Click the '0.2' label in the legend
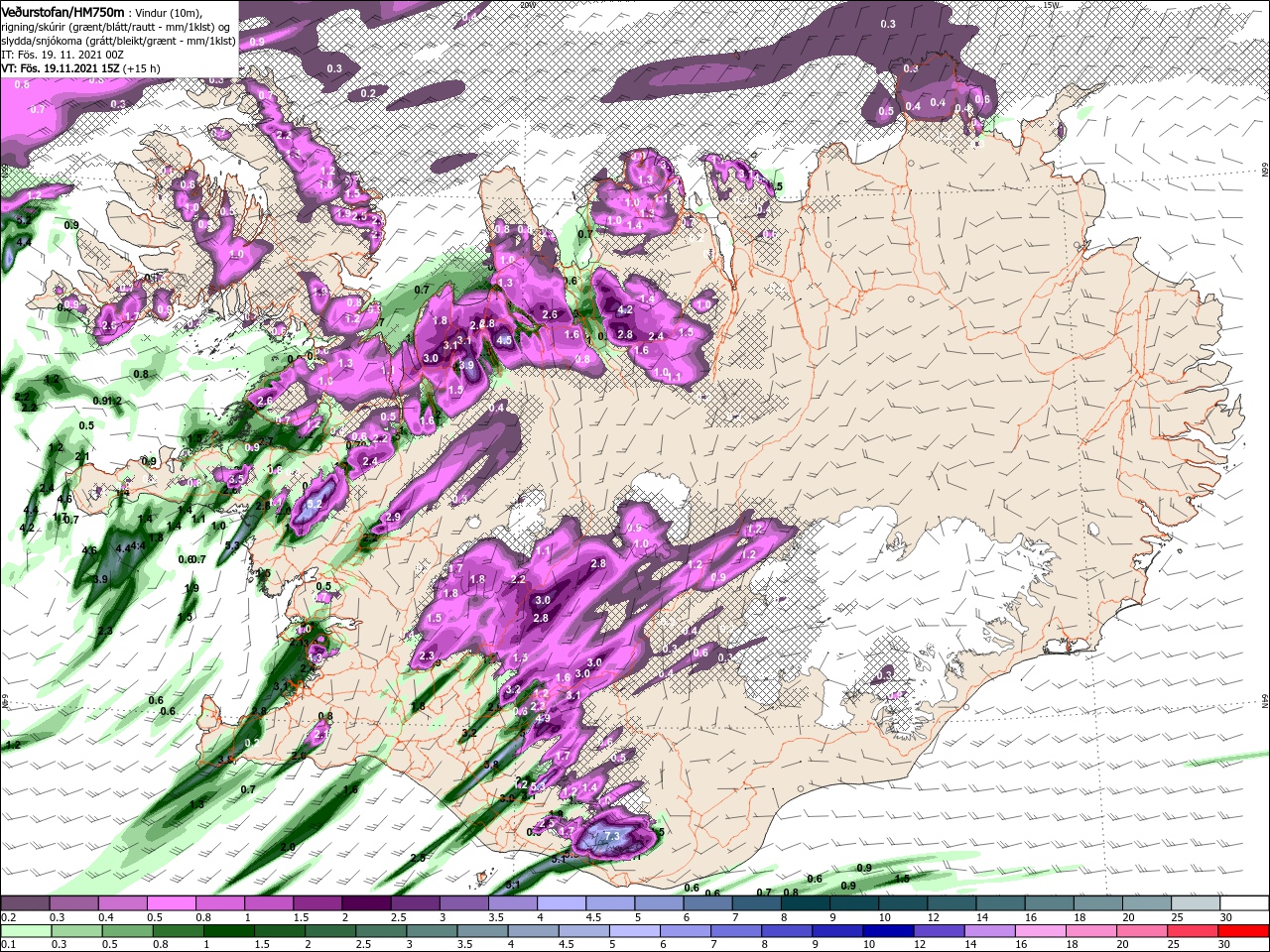 pyautogui.click(x=9, y=917)
